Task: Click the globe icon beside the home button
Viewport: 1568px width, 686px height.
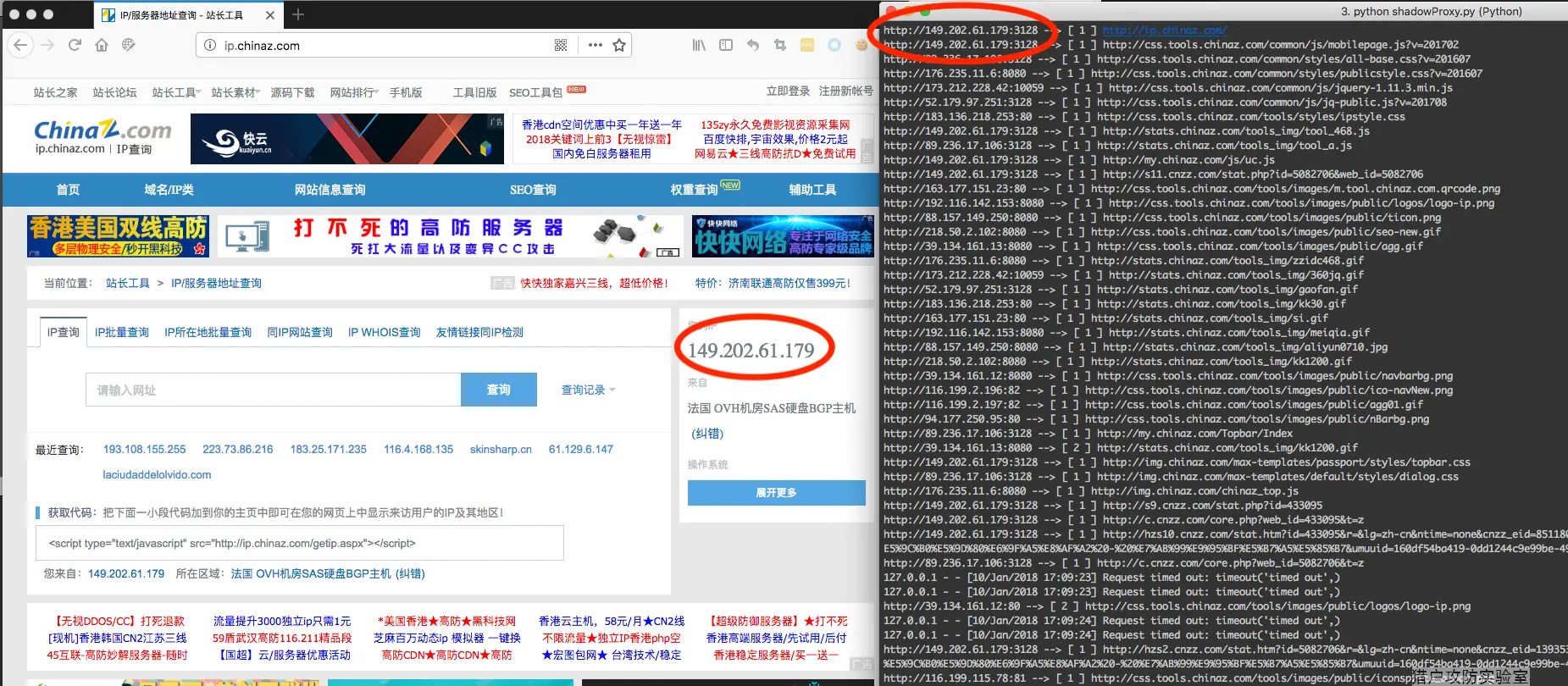Action: [129, 45]
